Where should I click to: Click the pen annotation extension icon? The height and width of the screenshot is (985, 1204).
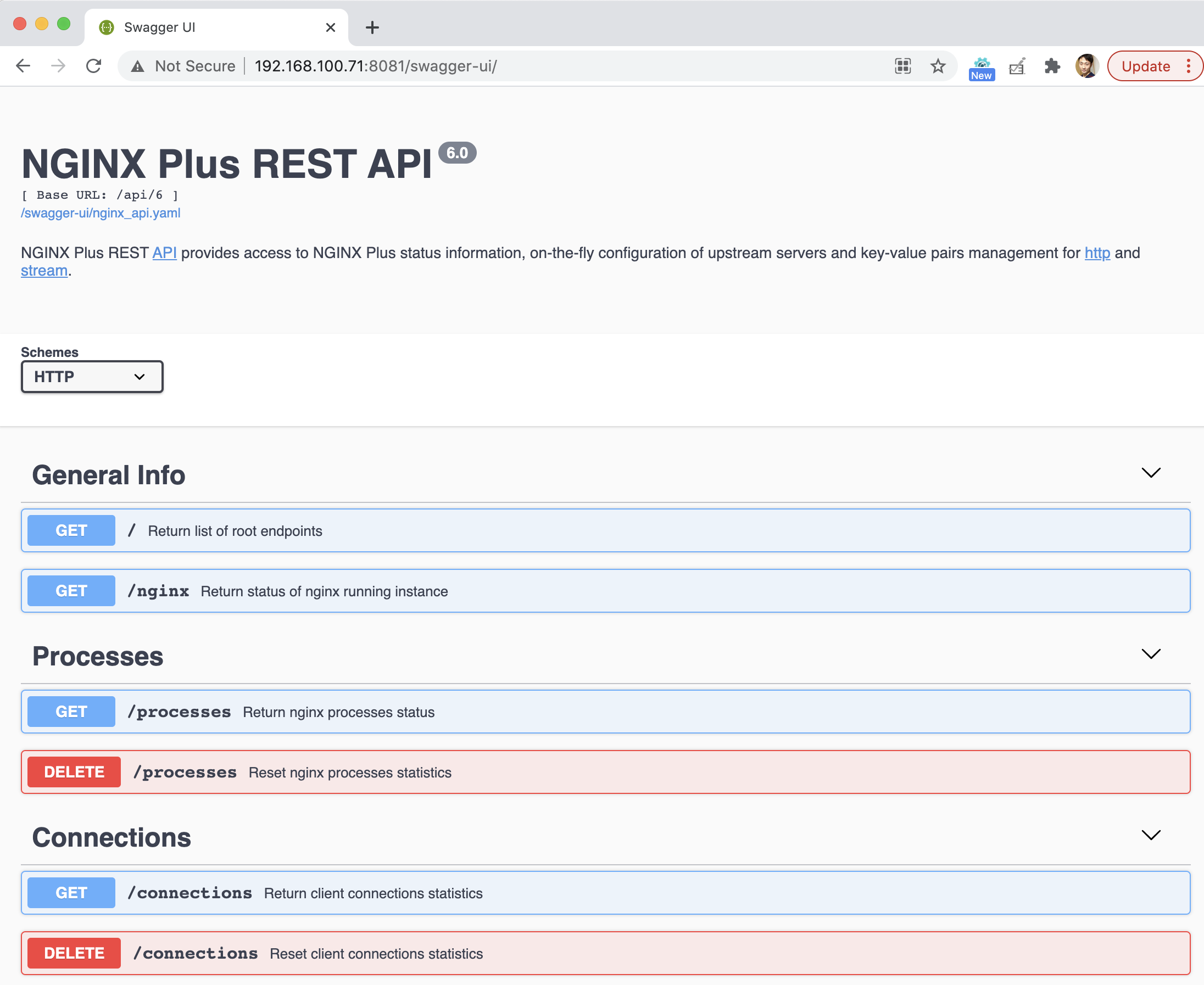[x=1017, y=66]
